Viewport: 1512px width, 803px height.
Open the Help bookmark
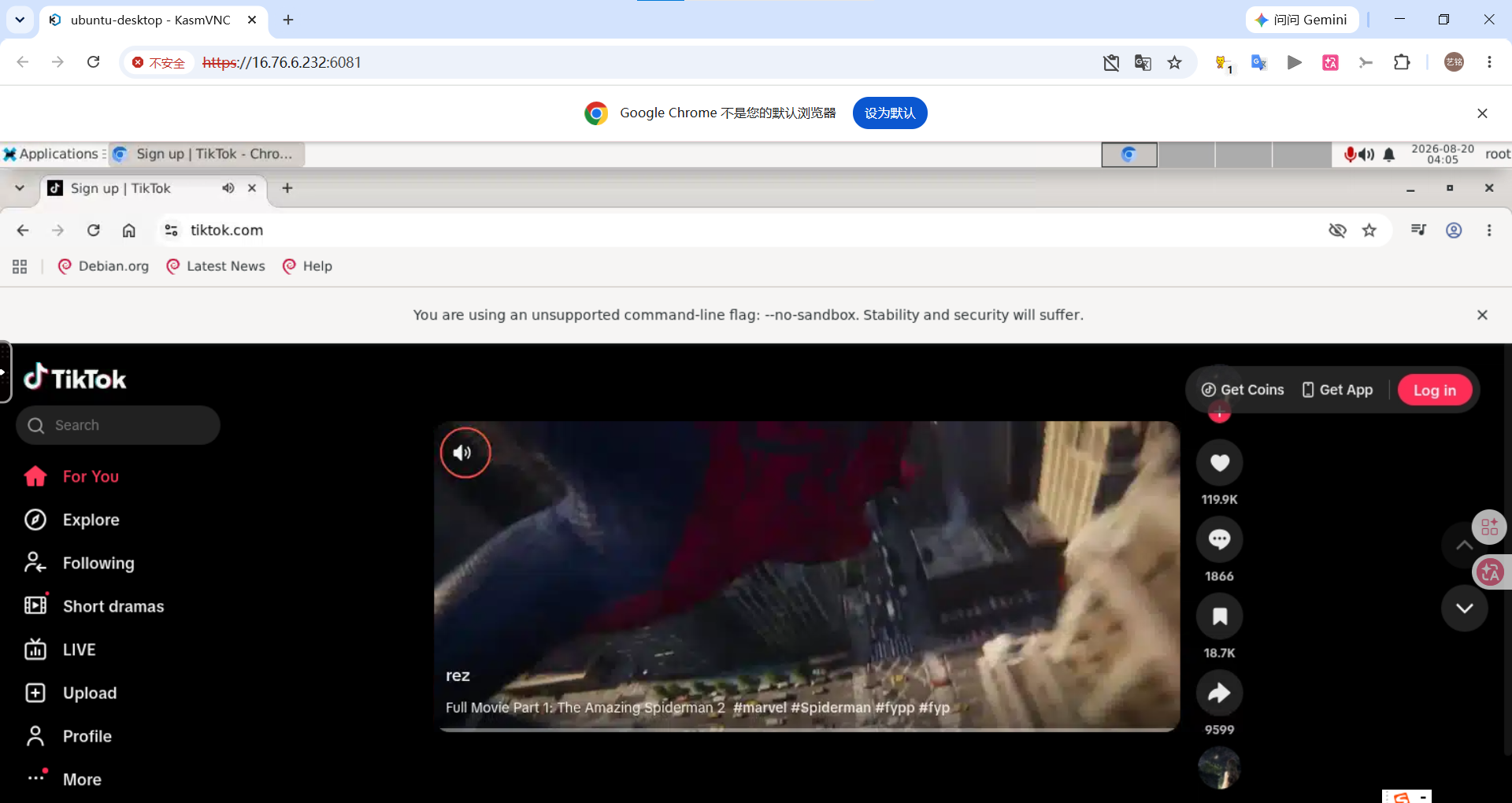click(x=307, y=266)
